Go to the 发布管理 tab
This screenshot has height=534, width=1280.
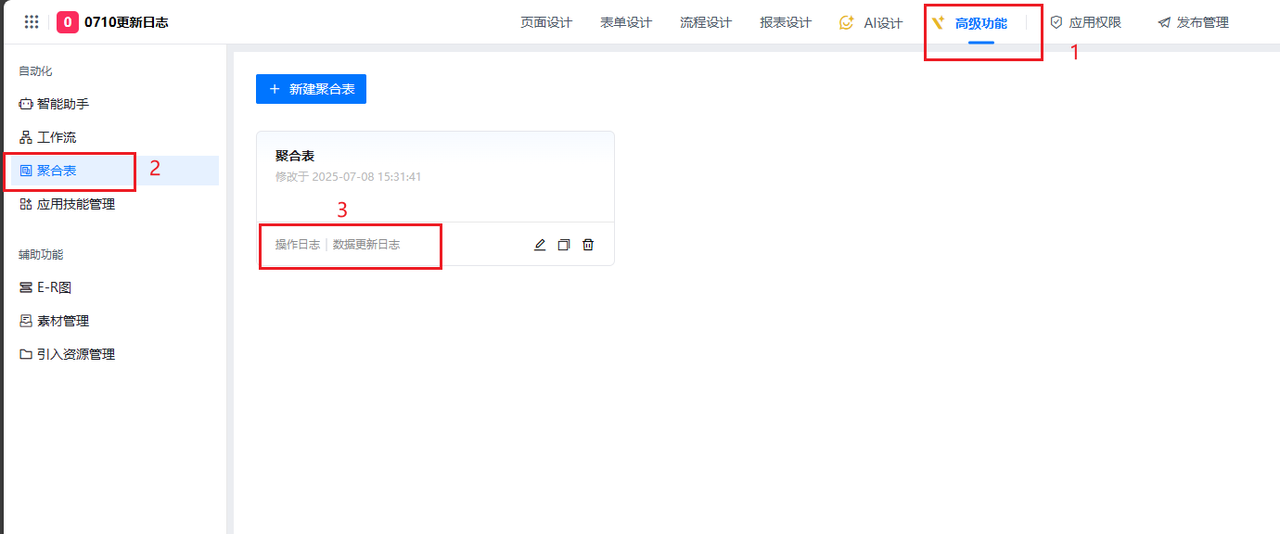[x=1193, y=22]
